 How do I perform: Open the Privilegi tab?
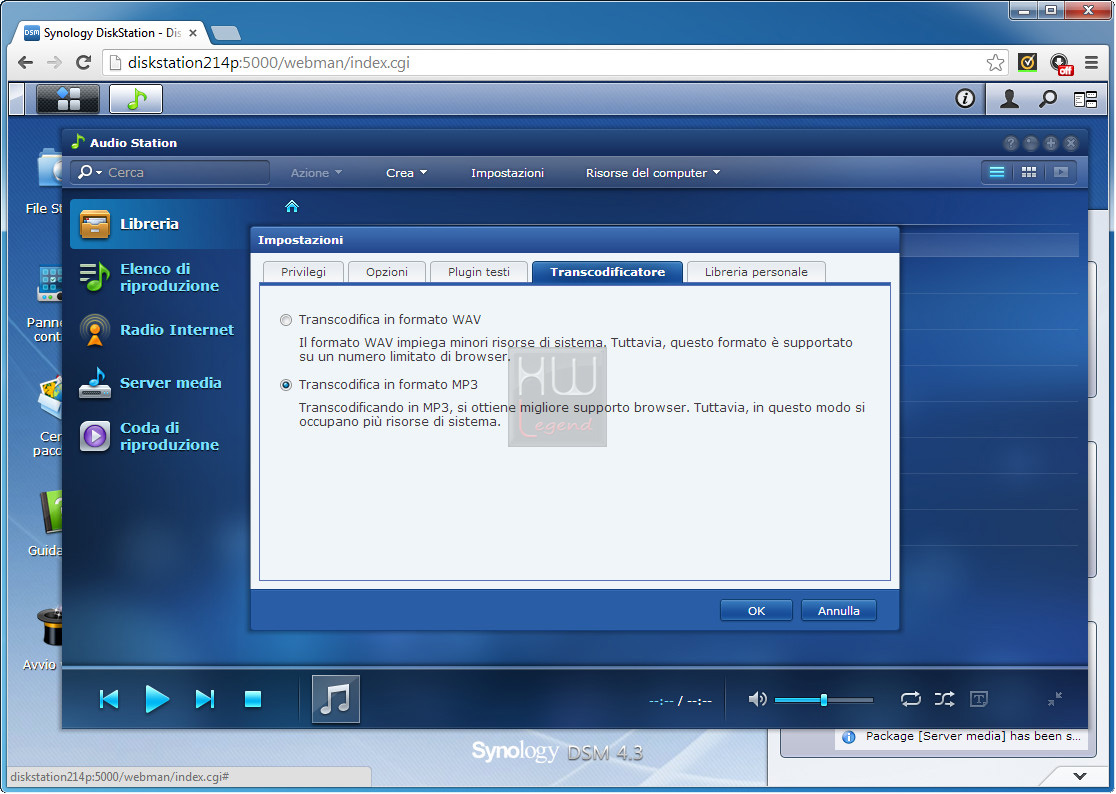303,272
